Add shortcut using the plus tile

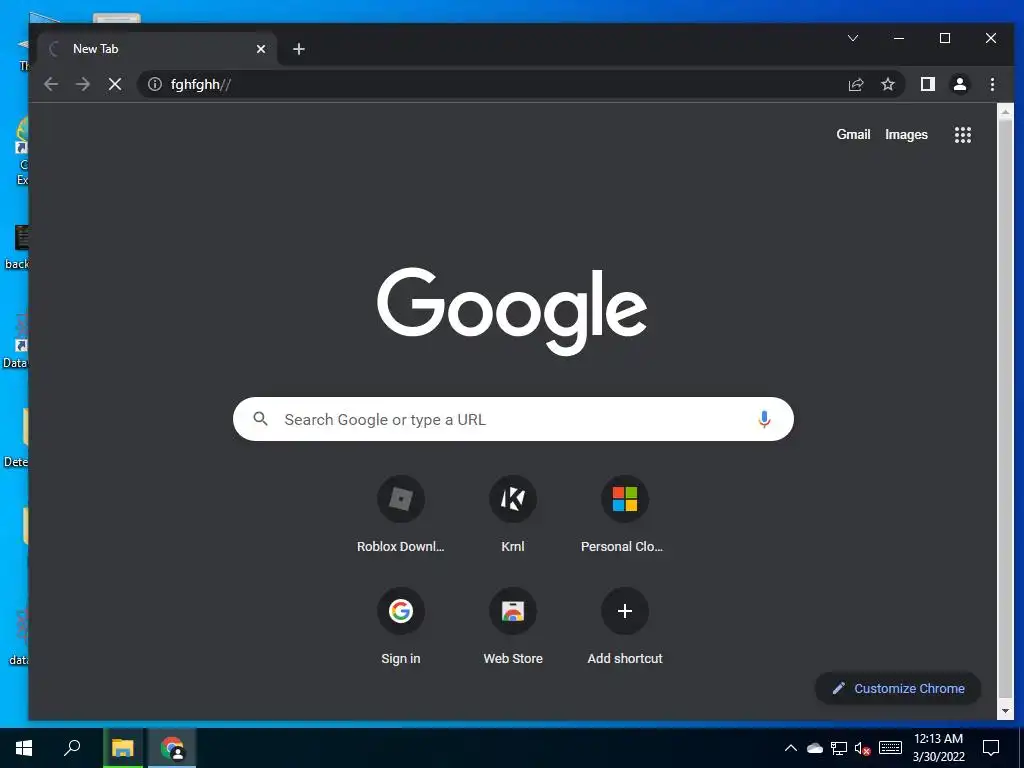[x=624, y=626]
